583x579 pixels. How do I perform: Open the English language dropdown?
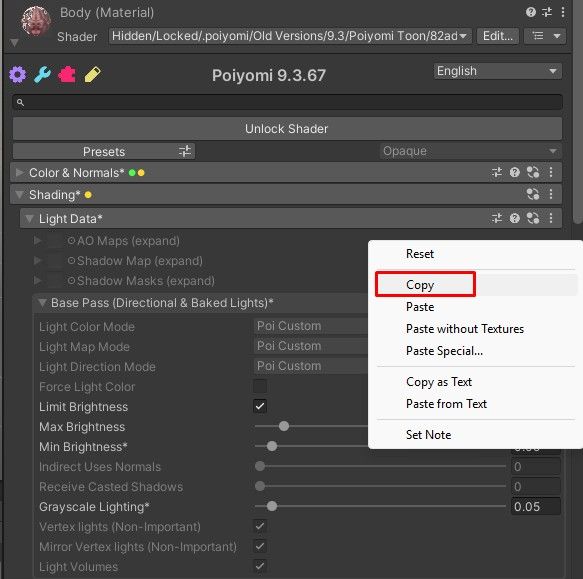click(497, 71)
